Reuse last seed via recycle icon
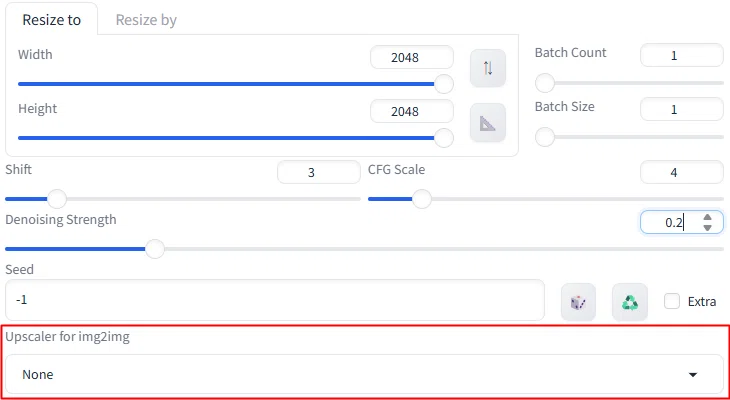Screen dimensions: 730x400 (x=629, y=302)
